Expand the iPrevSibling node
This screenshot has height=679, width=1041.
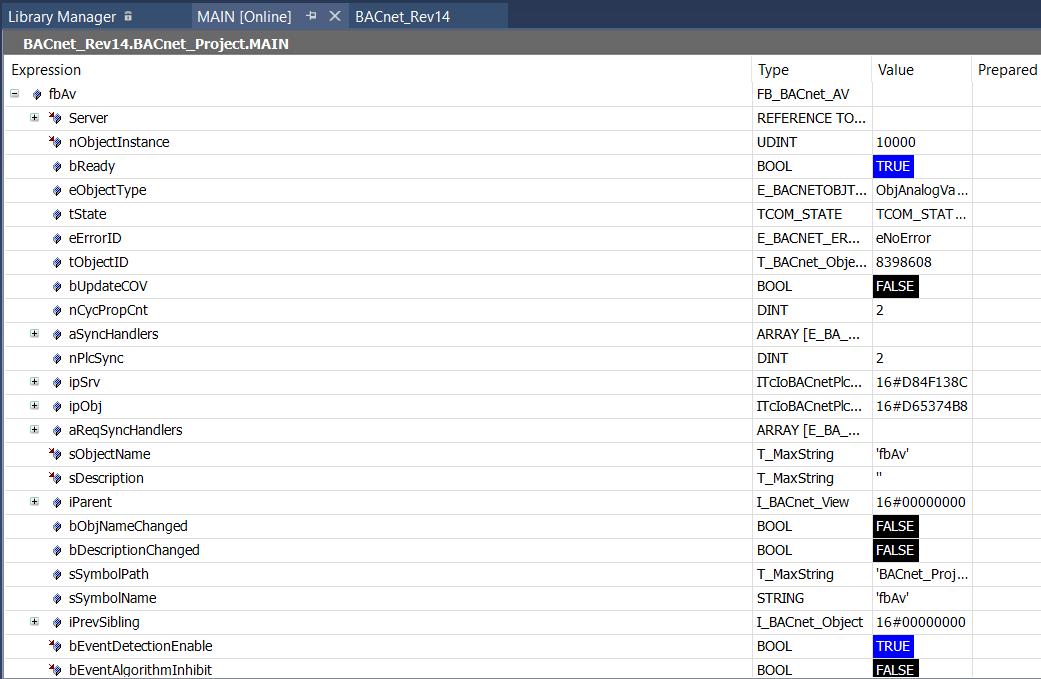click(x=35, y=622)
